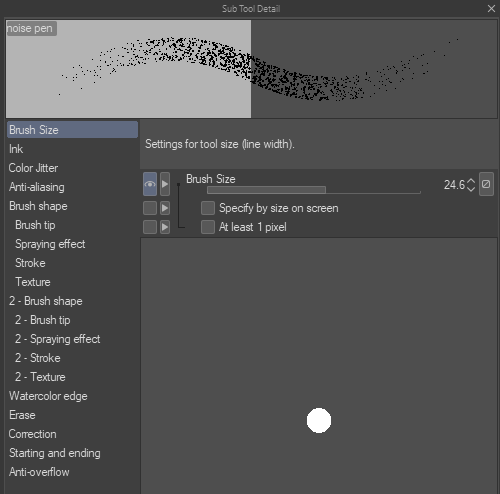Click the brush size value 24.6
500x494 pixels.
pyautogui.click(x=454, y=185)
